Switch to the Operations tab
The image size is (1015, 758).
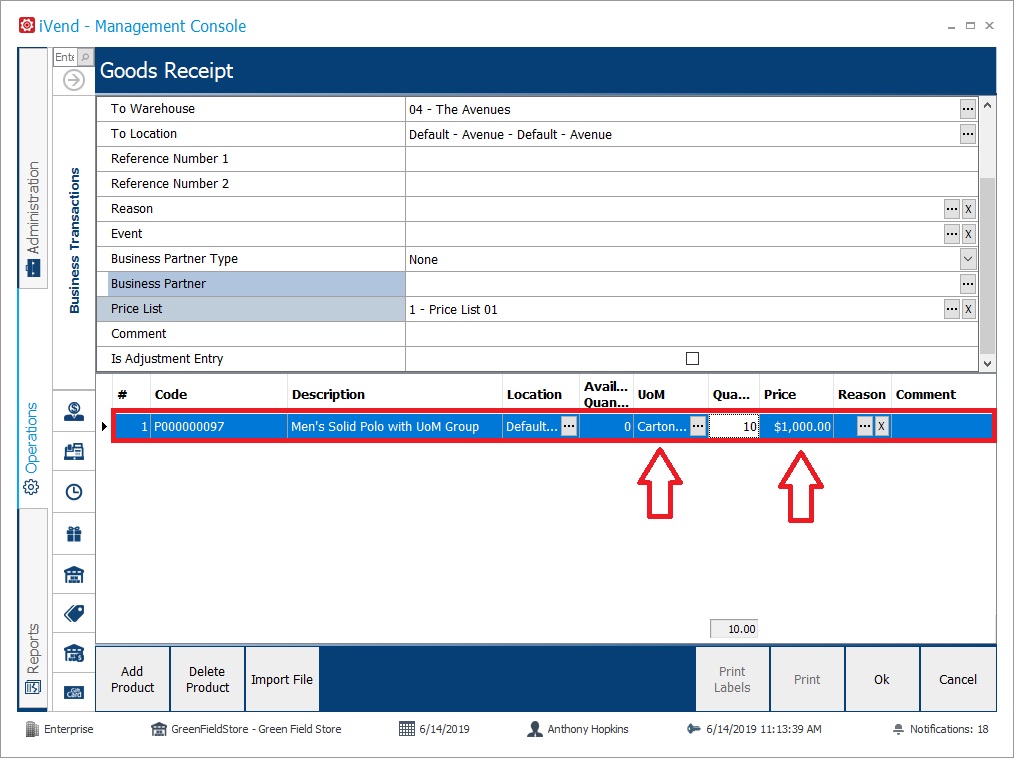click(32, 399)
